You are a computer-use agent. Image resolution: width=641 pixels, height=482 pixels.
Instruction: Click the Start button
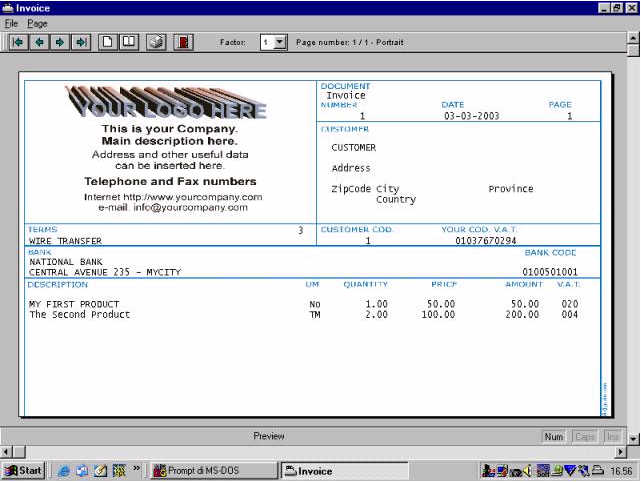(x=23, y=471)
